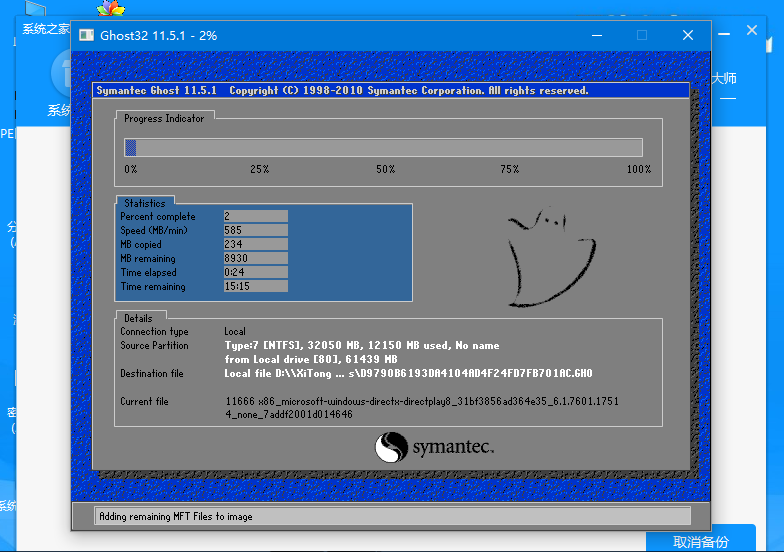Click the Time remaining value 15:15

coord(255,287)
